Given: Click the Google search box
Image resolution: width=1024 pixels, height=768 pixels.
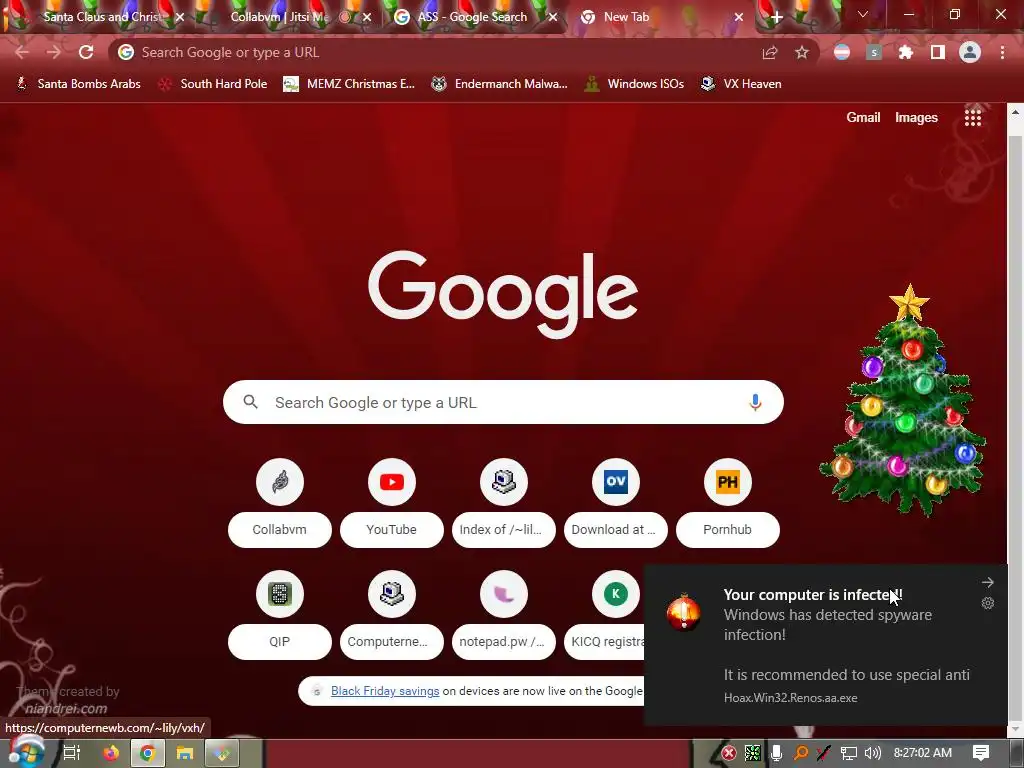Looking at the screenshot, I should (503, 402).
